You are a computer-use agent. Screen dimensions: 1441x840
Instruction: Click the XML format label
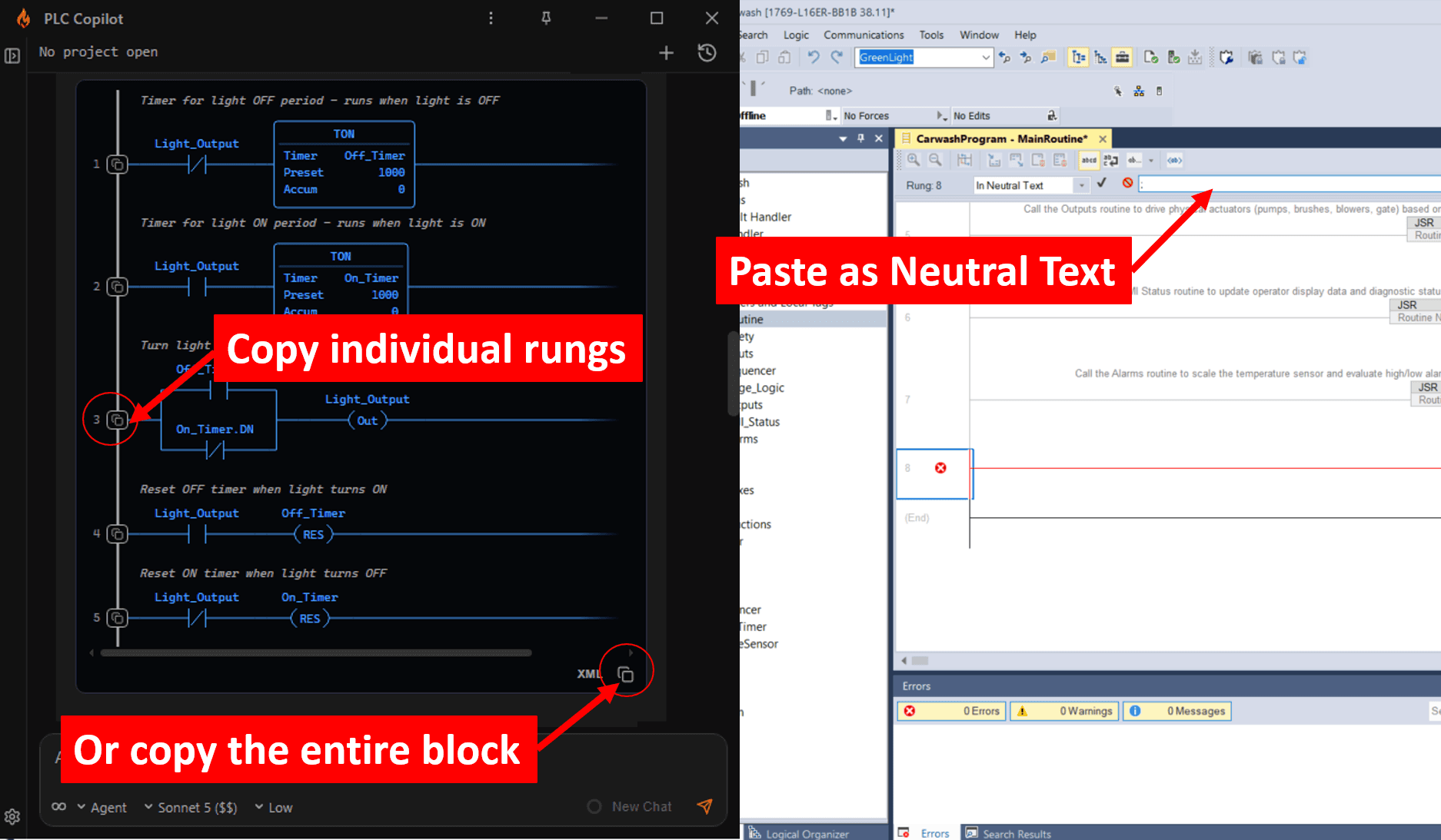tap(589, 674)
